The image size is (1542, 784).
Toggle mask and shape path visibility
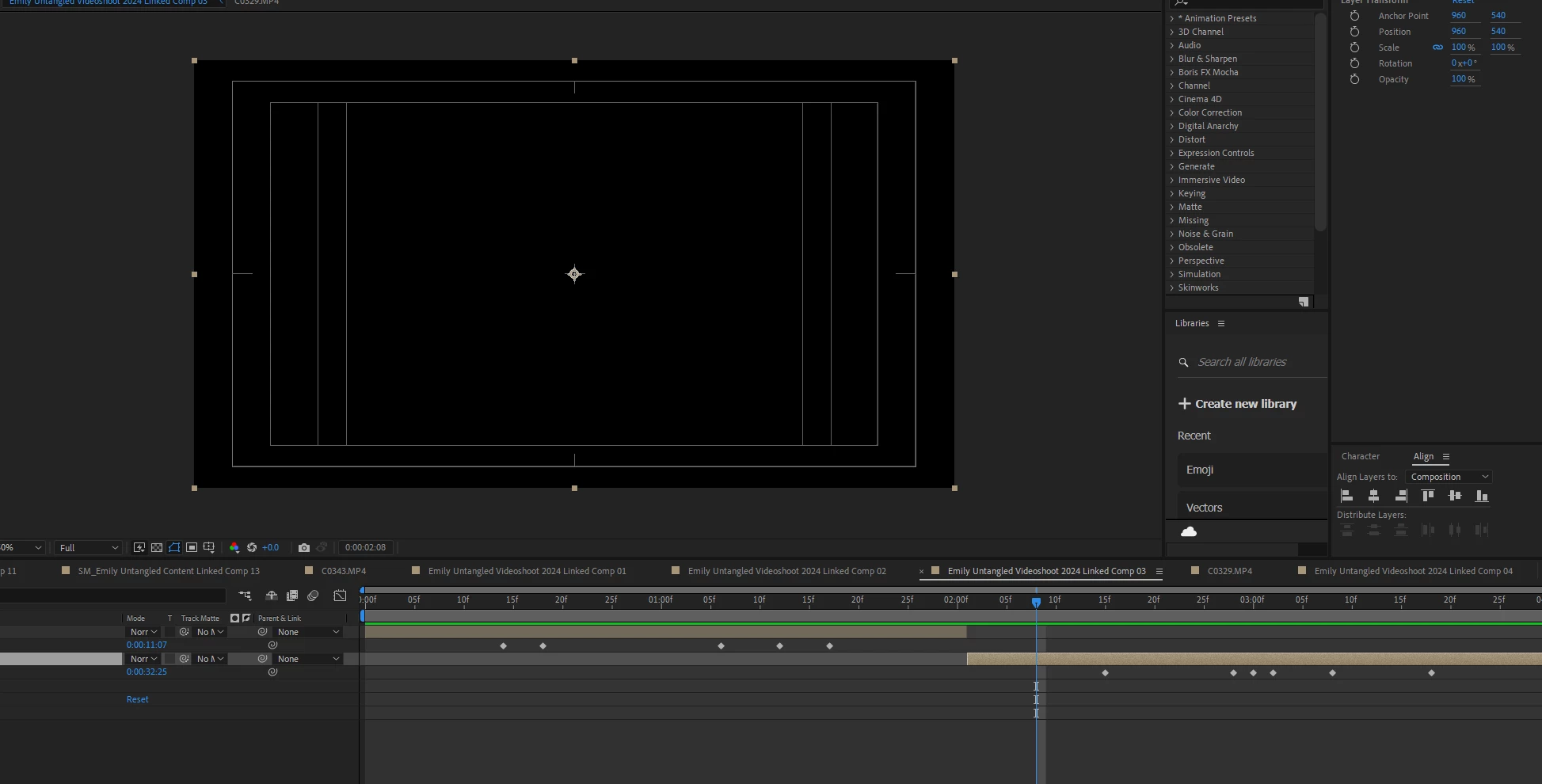[x=174, y=547]
